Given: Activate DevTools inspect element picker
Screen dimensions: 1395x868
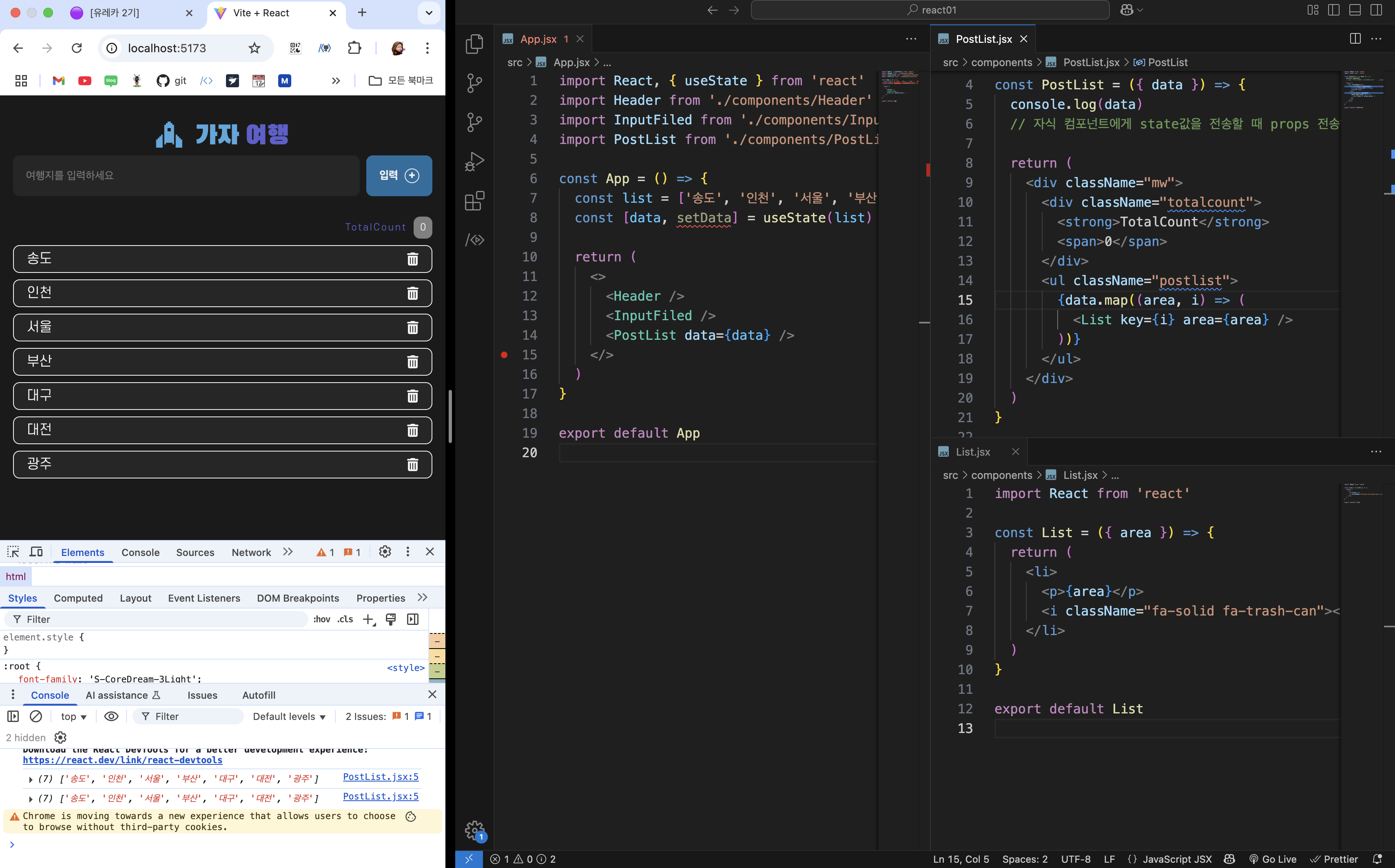Looking at the screenshot, I should coord(13,552).
